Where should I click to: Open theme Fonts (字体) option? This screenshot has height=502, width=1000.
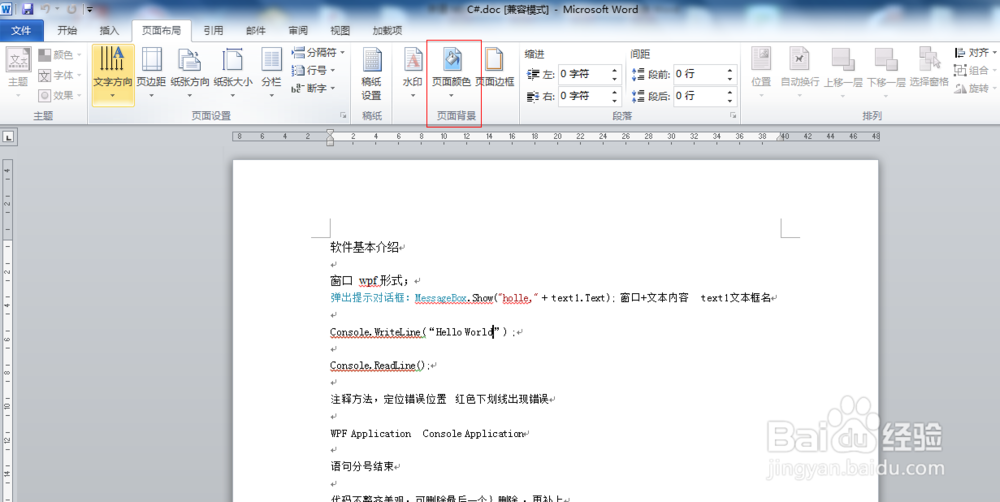coord(59,75)
